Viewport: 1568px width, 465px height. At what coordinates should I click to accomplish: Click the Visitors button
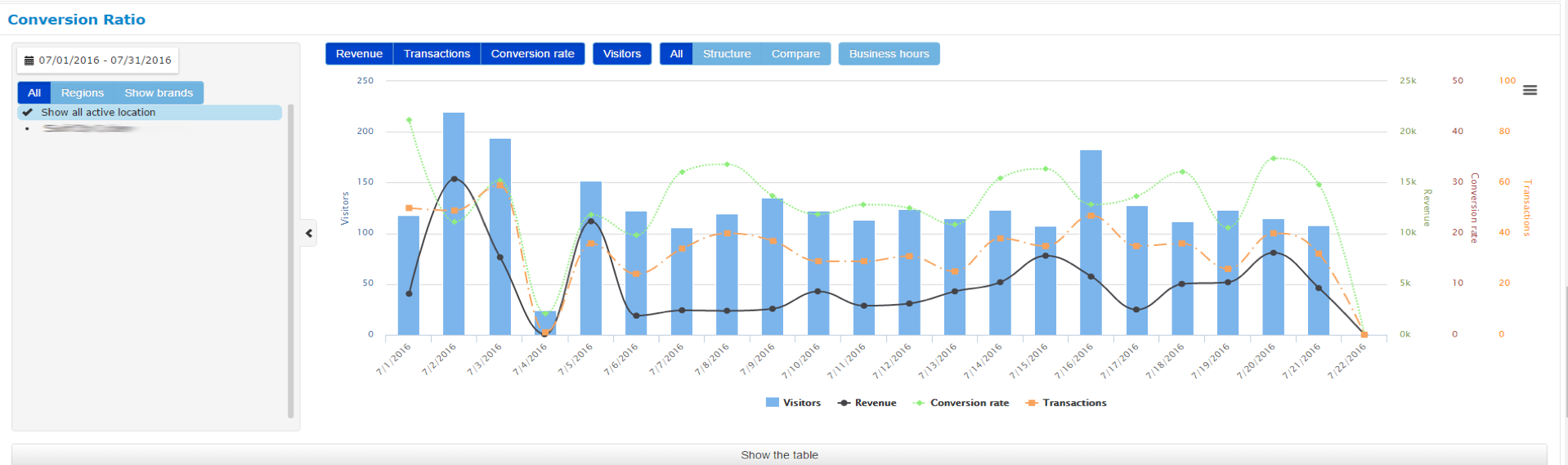[x=621, y=54]
